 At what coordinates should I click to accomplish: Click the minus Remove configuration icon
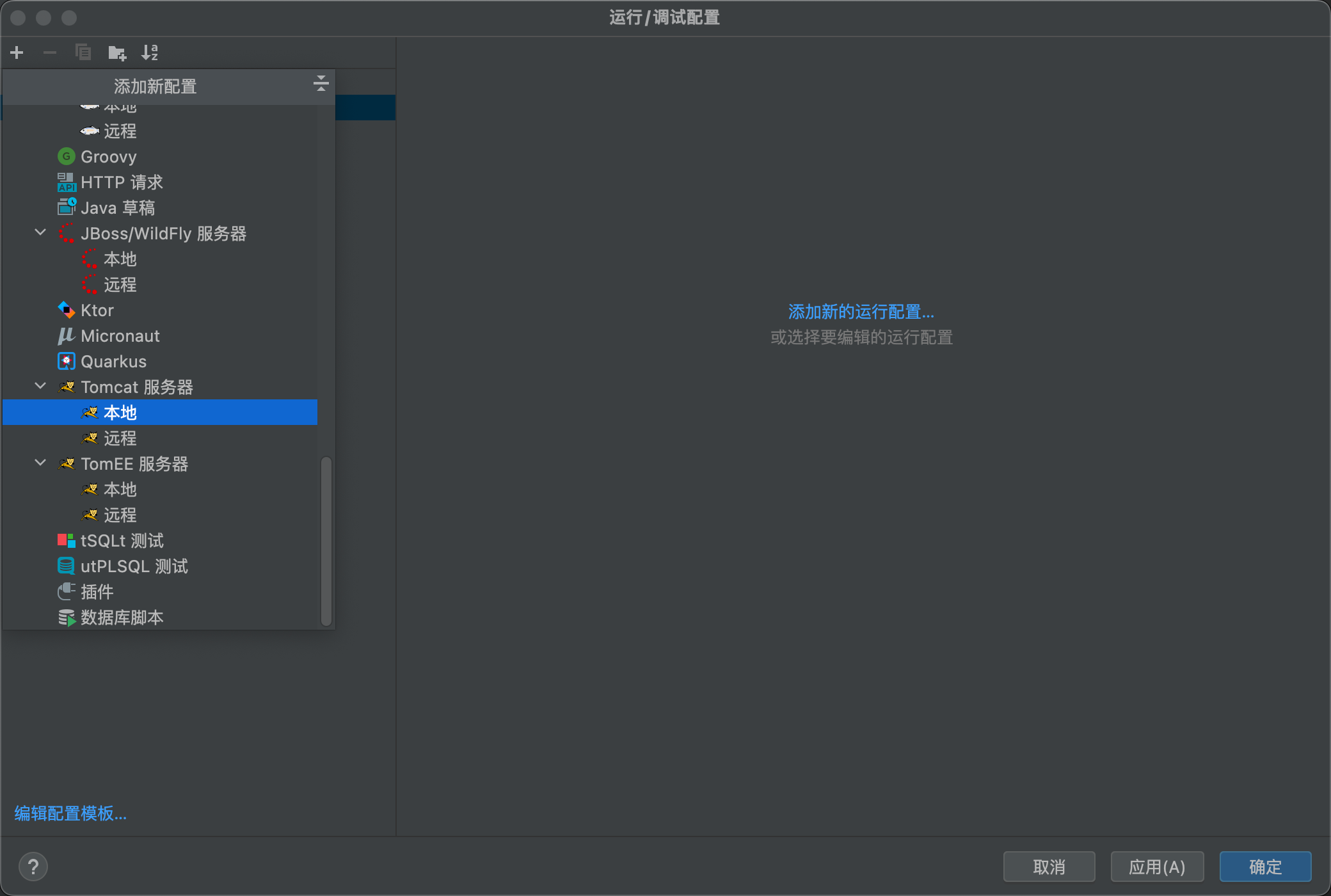[x=50, y=52]
